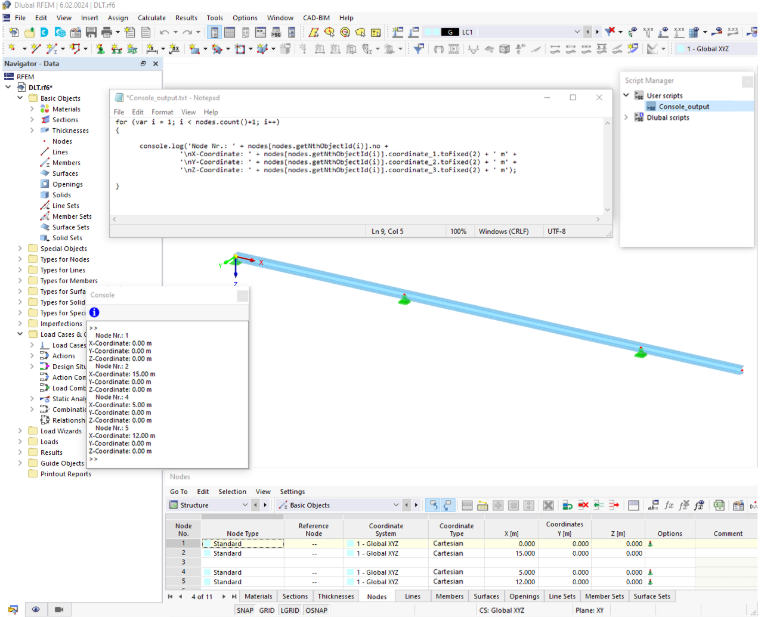
Task: Expand the Special Objects folder
Action: 20,248
